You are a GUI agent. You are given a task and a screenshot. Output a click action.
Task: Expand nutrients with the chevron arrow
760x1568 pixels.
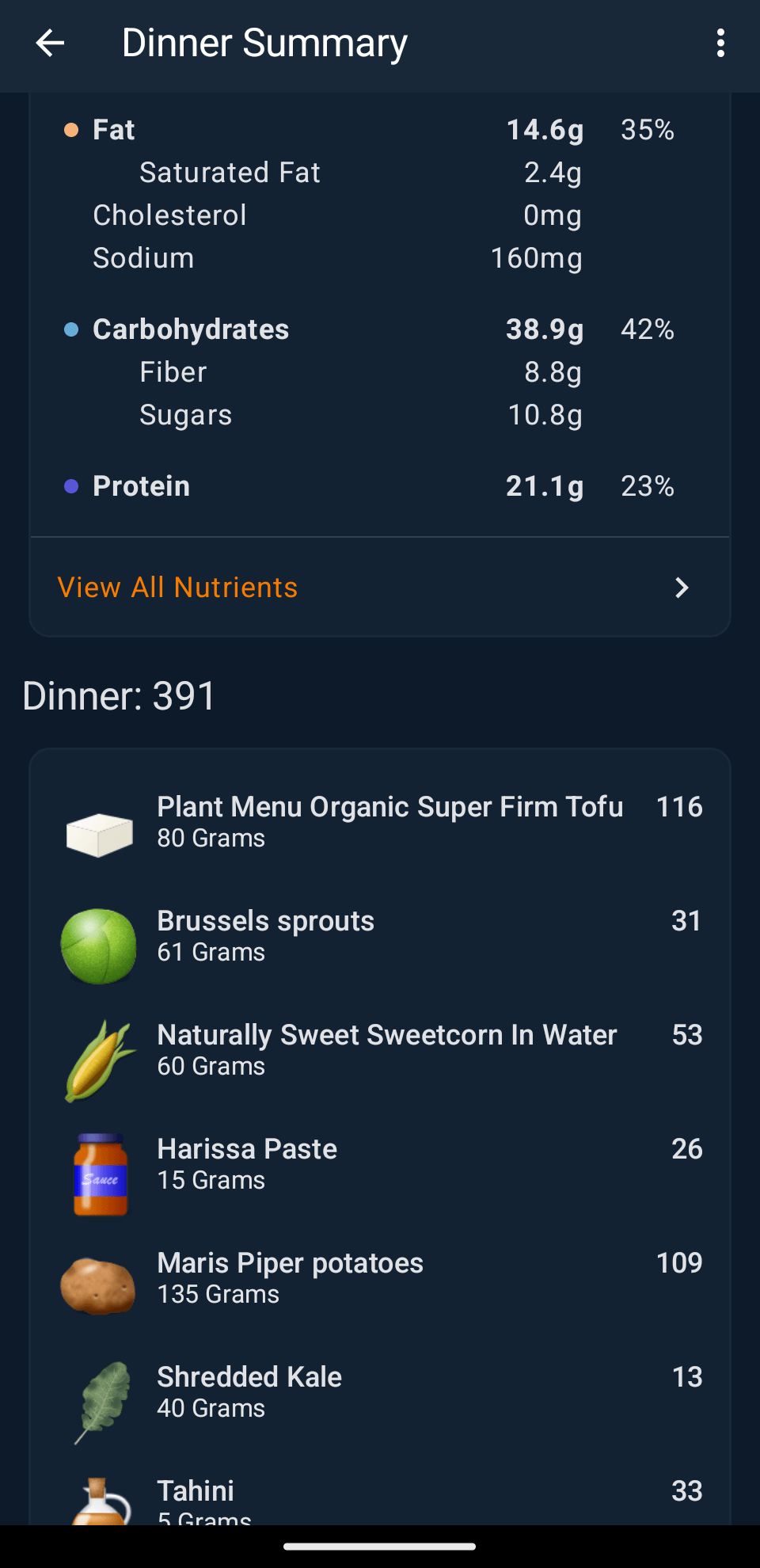click(682, 588)
